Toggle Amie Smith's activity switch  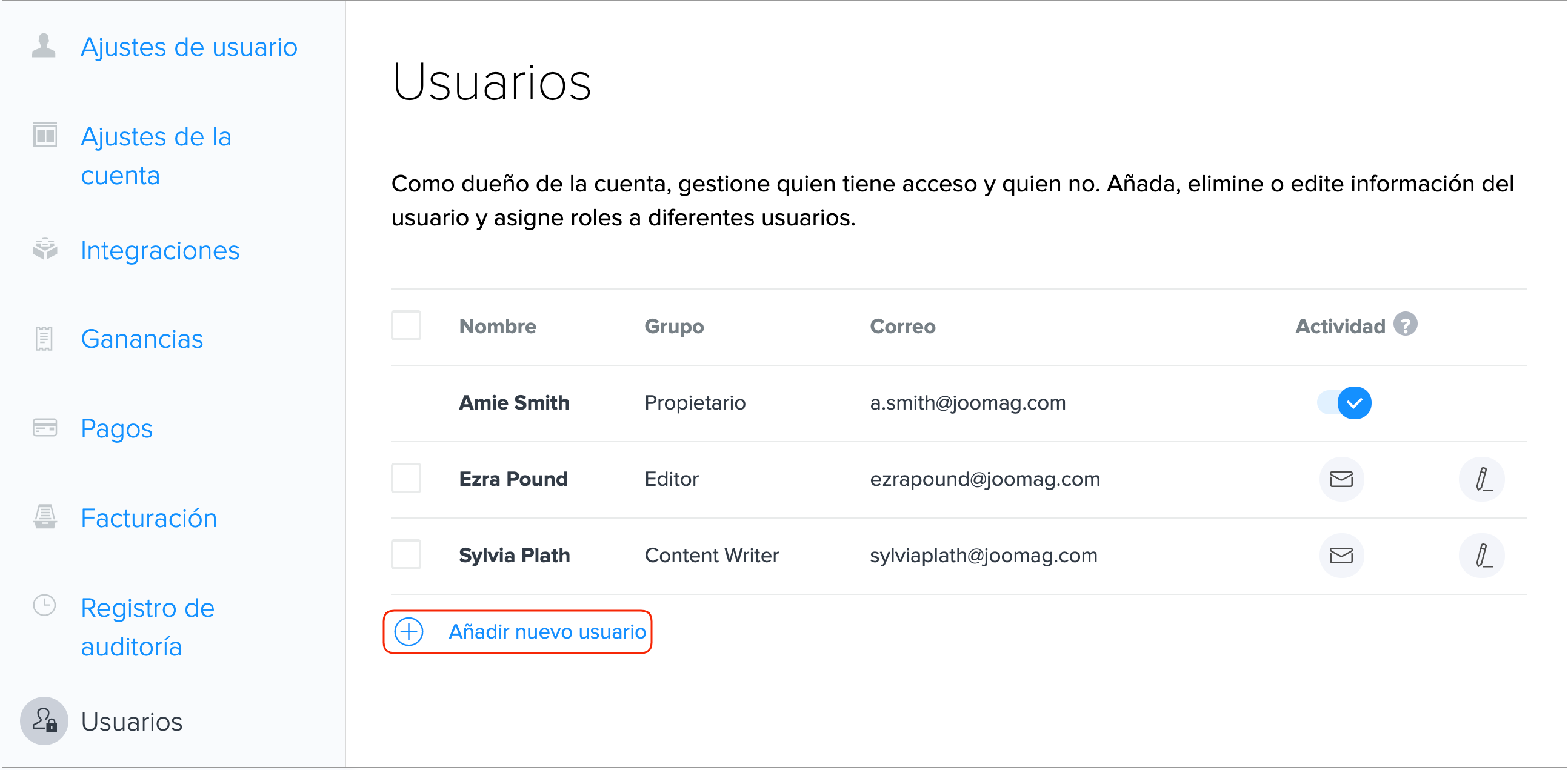[1344, 403]
